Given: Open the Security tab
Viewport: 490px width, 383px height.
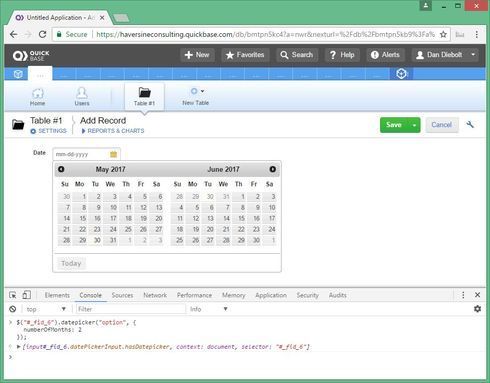Looking at the screenshot, I should click(308, 295).
